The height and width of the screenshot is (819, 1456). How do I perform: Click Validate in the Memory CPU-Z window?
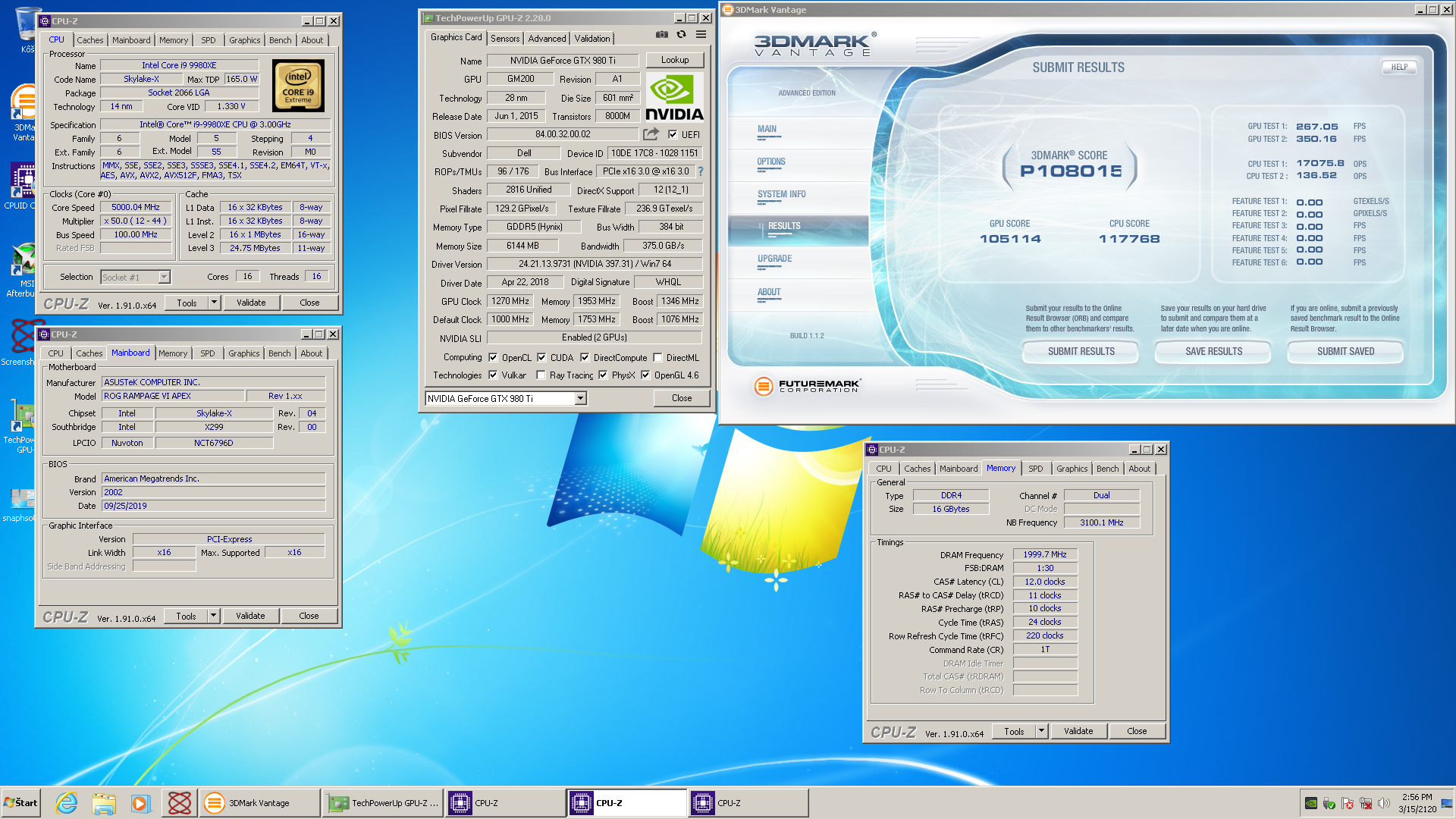click(x=1078, y=731)
